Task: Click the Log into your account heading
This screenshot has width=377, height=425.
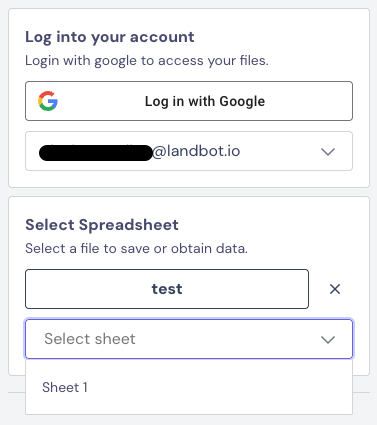Action: 110,37
